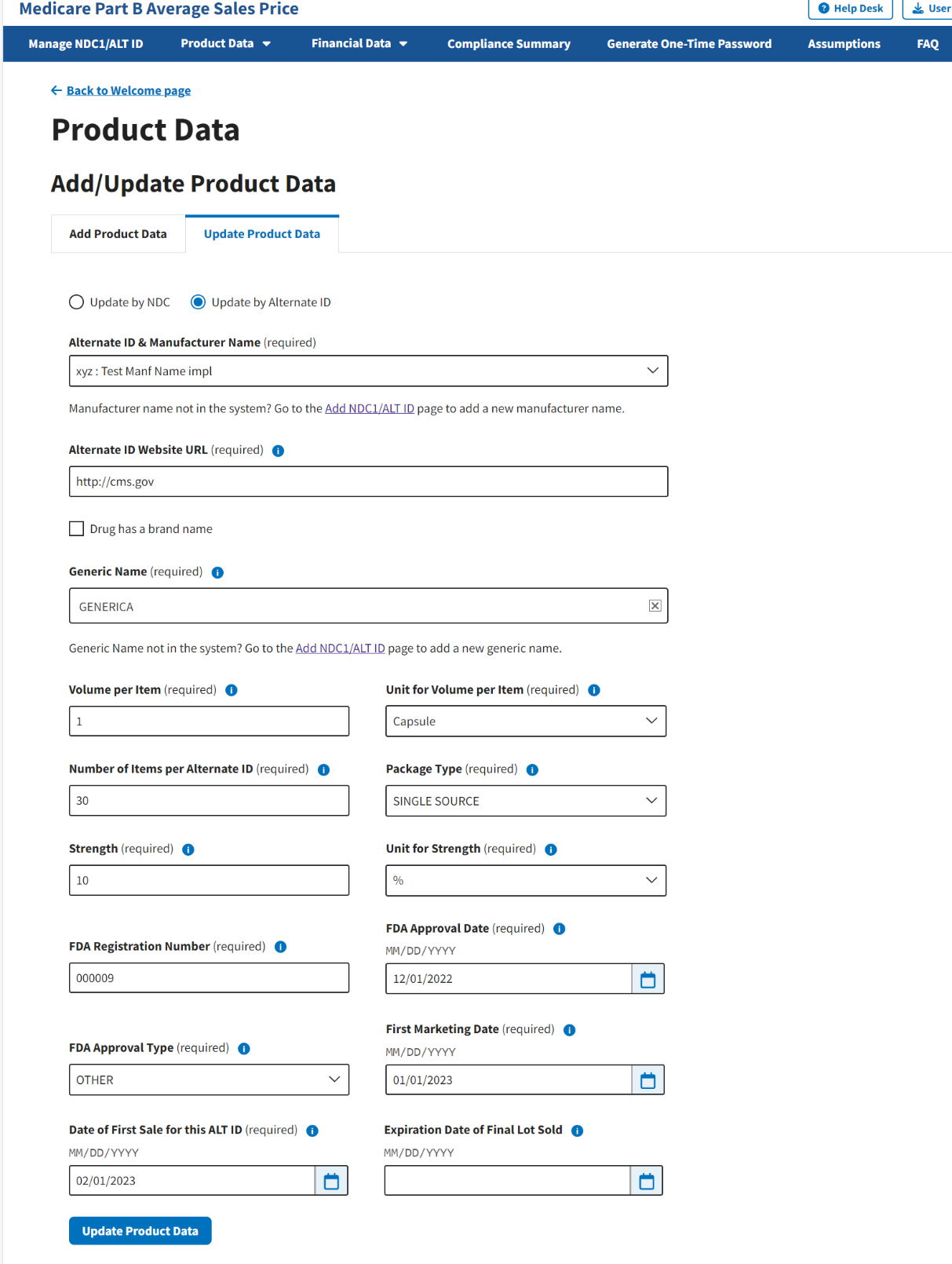Select Update by Alternate ID option
Image resolution: width=952 pixels, height=1264 pixels.
[199, 302]
